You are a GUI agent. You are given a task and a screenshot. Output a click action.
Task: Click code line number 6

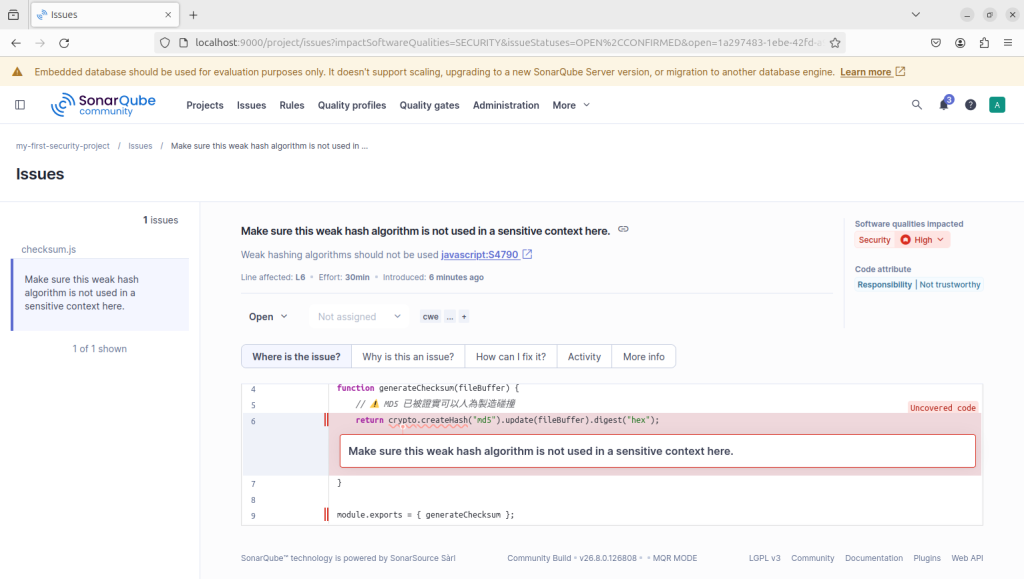coord(253,421)
